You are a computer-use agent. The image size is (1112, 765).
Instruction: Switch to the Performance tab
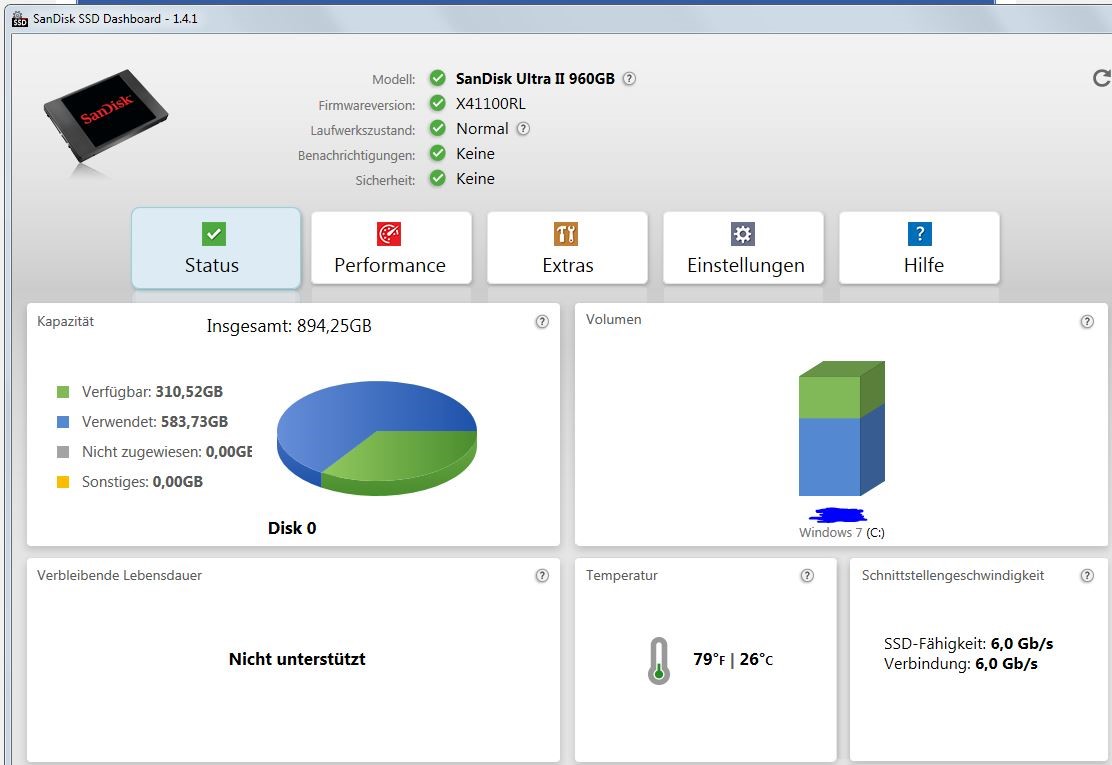[x=391, y=248]
